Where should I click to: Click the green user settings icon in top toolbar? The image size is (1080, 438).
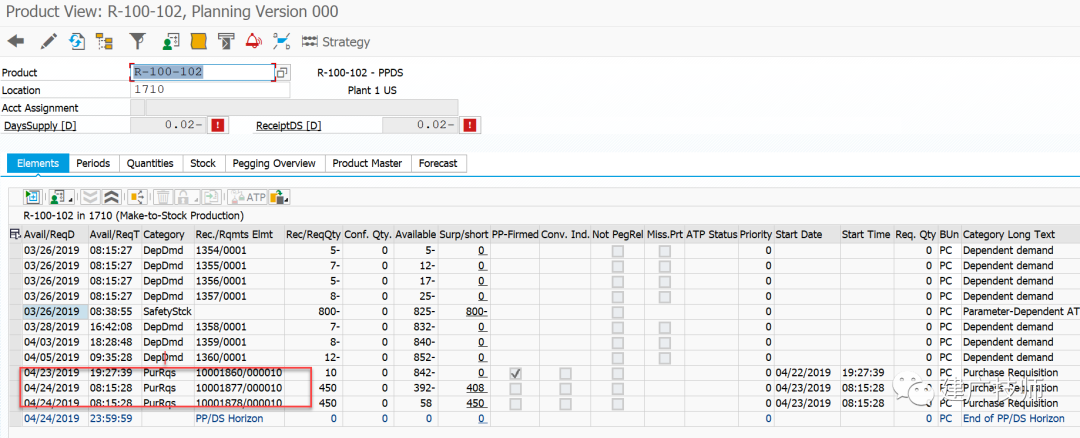point(171,41)
